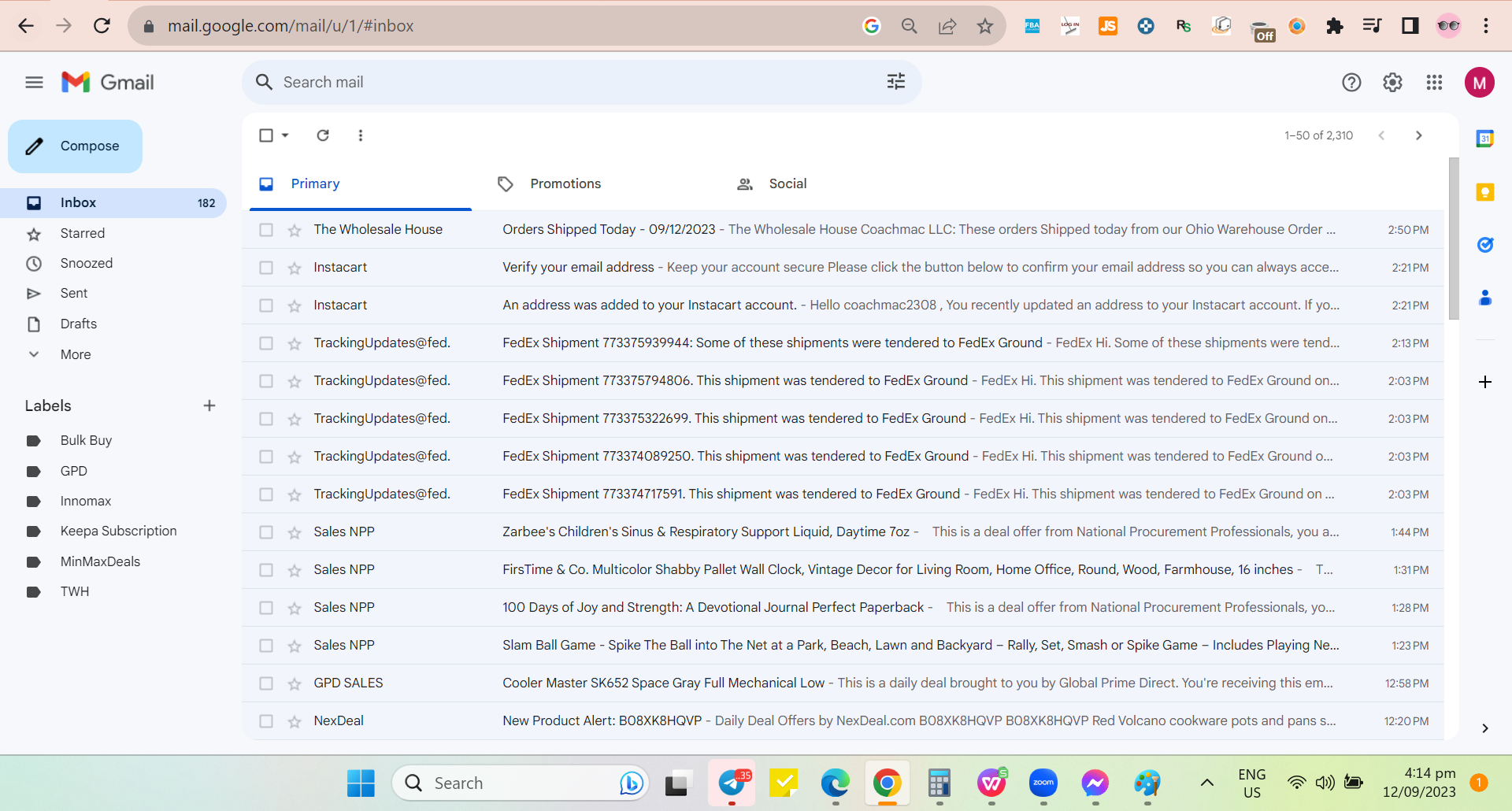Screen dimensions: 1512x811
Task: Show hidden system tray icons
Action: (x=1206, y=783)
